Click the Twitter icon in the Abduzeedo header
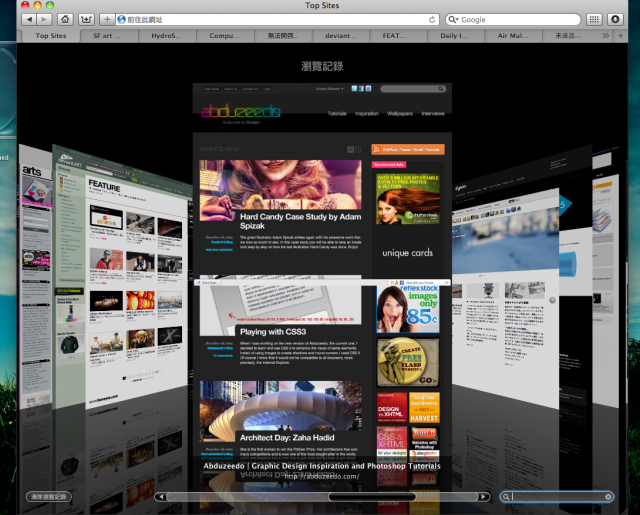This screenshot has height=515, width=640. click(354, 88)
